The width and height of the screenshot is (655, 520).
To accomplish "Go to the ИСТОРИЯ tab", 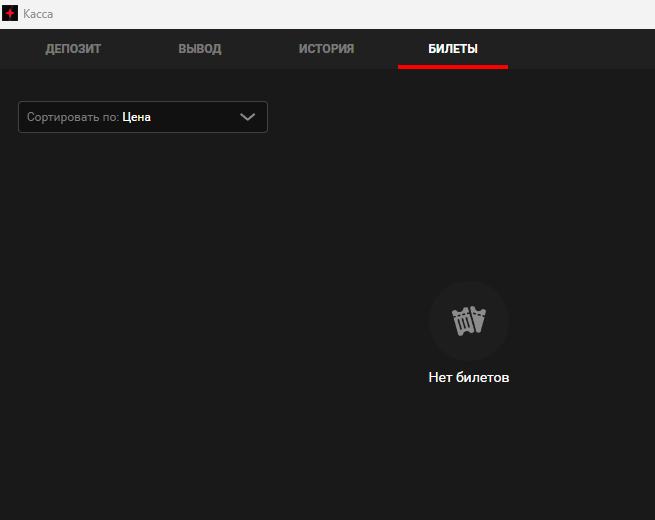I will tap(326, 49).
